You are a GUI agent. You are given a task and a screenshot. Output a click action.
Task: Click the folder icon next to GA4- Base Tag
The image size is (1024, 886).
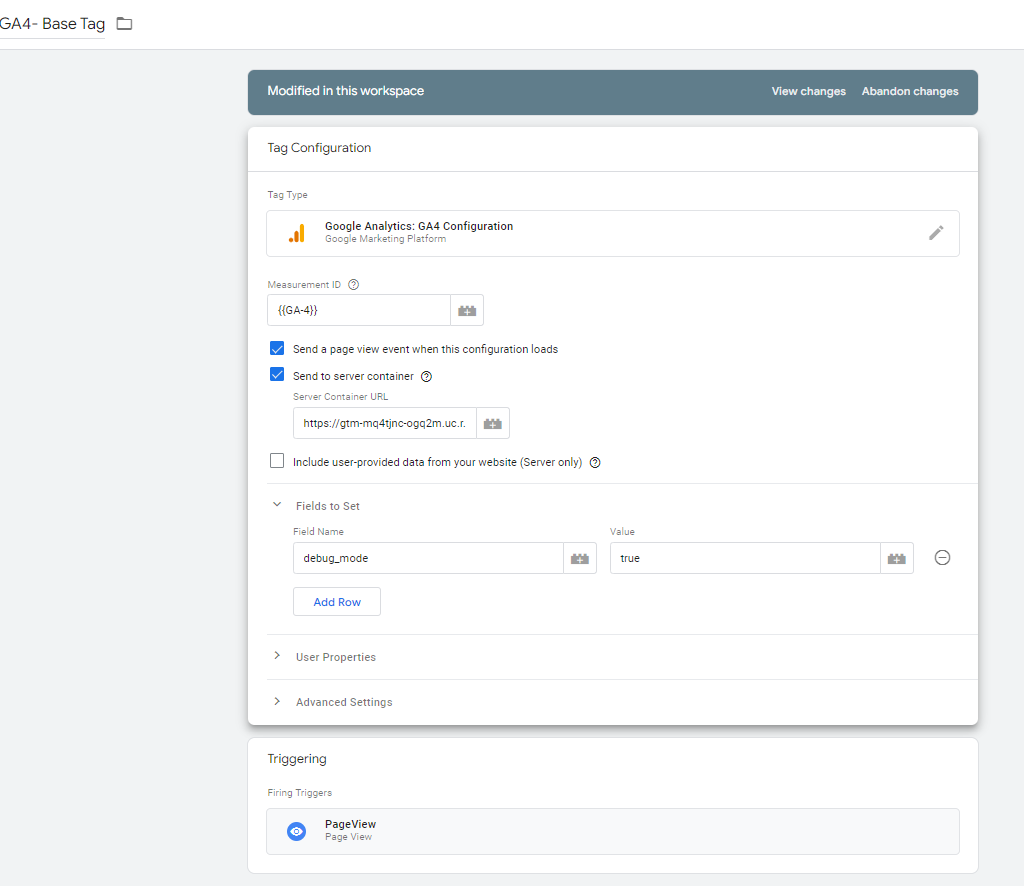(x=124, y=24)
